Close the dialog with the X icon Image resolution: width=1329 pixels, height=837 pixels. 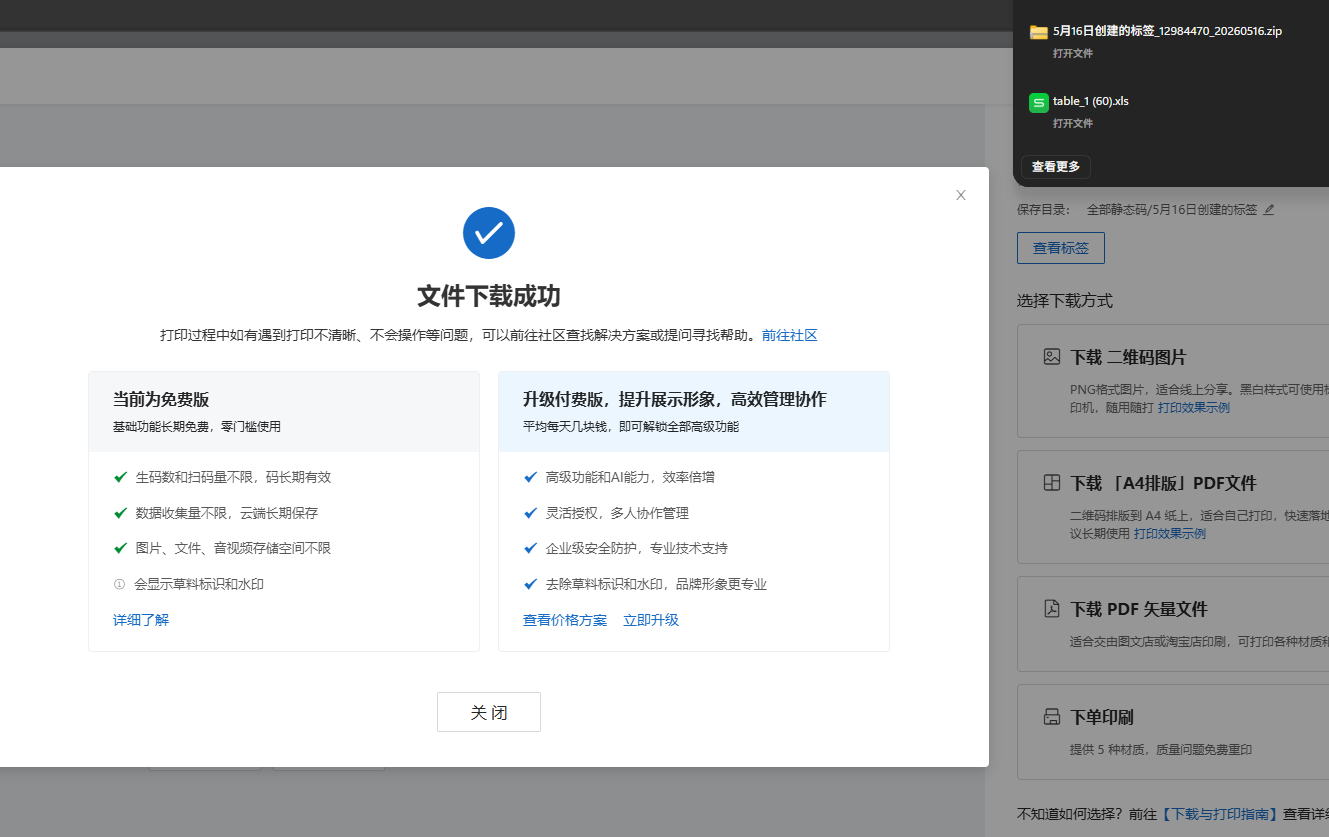coord(961,195)
